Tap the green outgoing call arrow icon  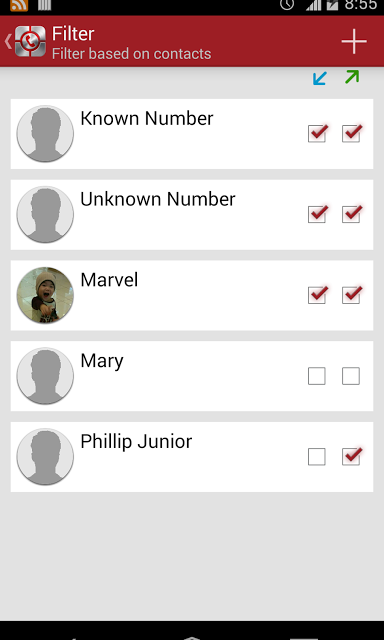point(352,77)
